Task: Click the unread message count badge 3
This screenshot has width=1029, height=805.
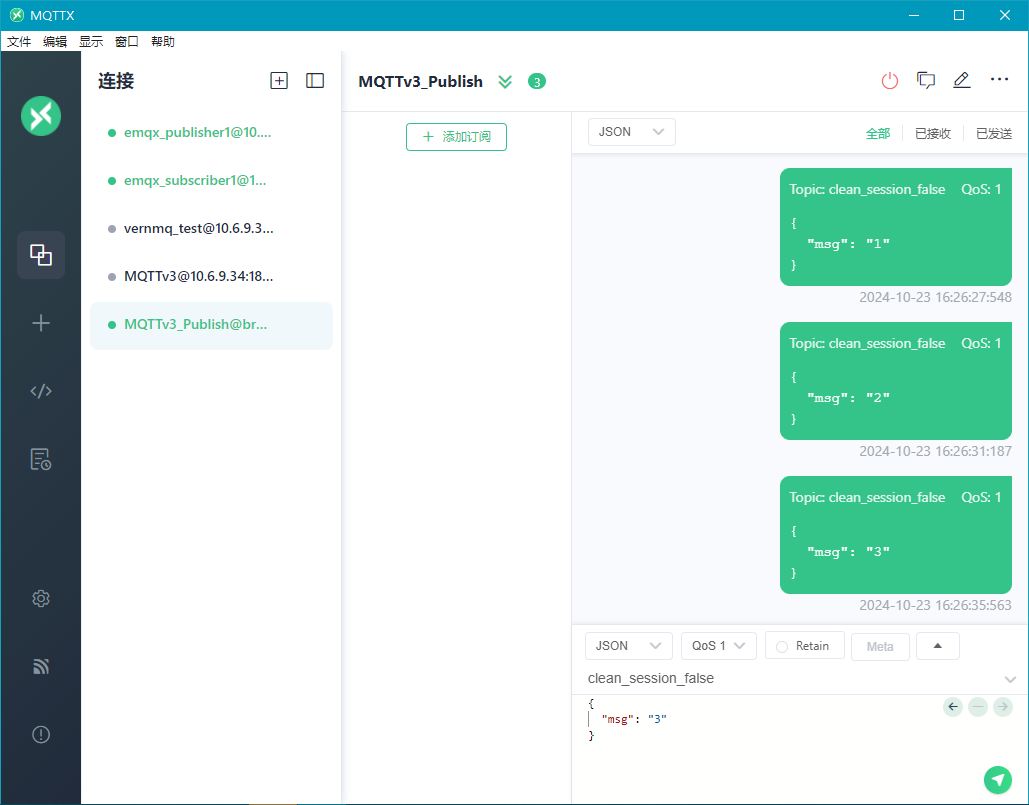Action: (537, 81)
